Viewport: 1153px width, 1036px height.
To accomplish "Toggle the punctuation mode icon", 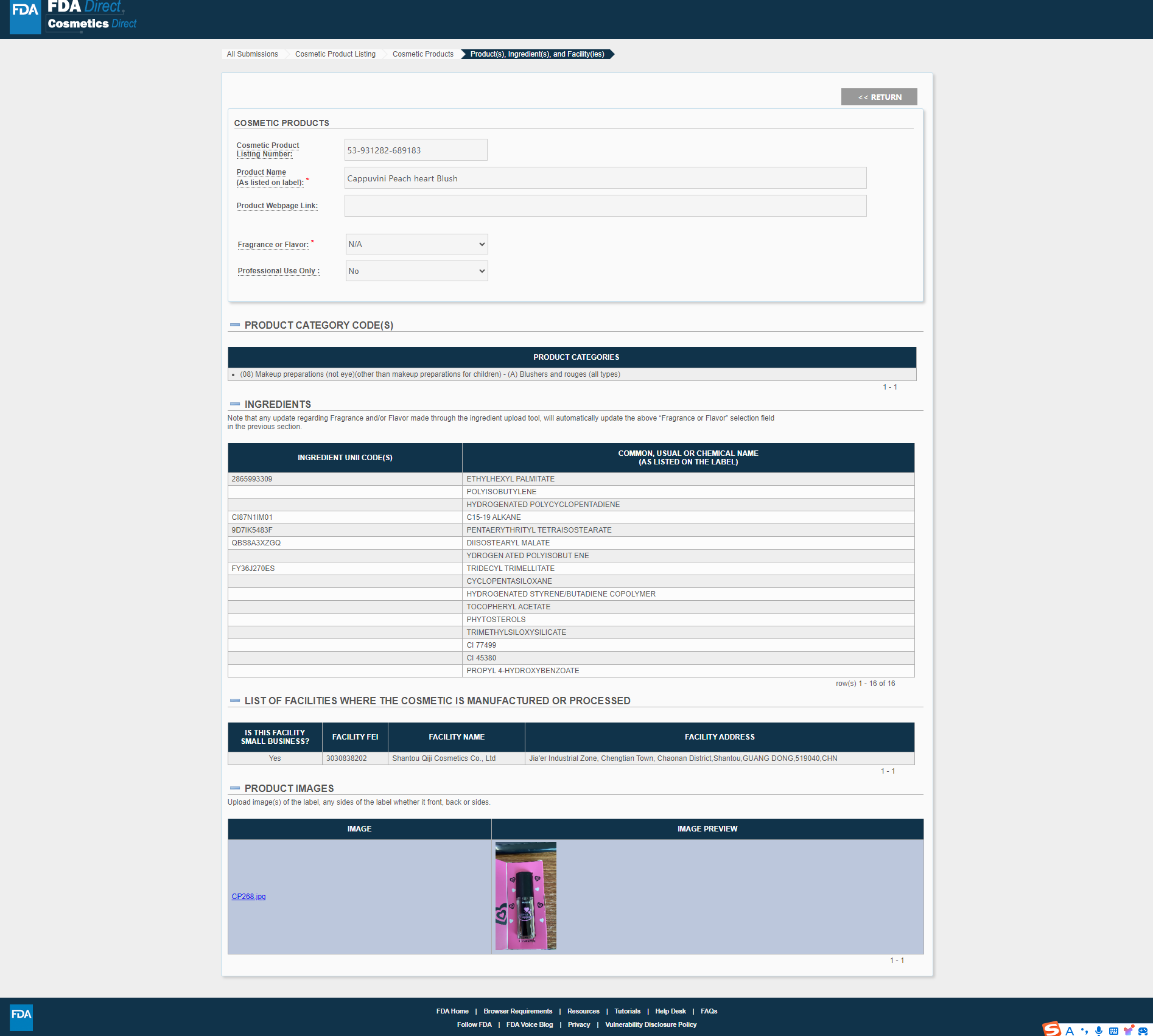I will [1084, 1031].
